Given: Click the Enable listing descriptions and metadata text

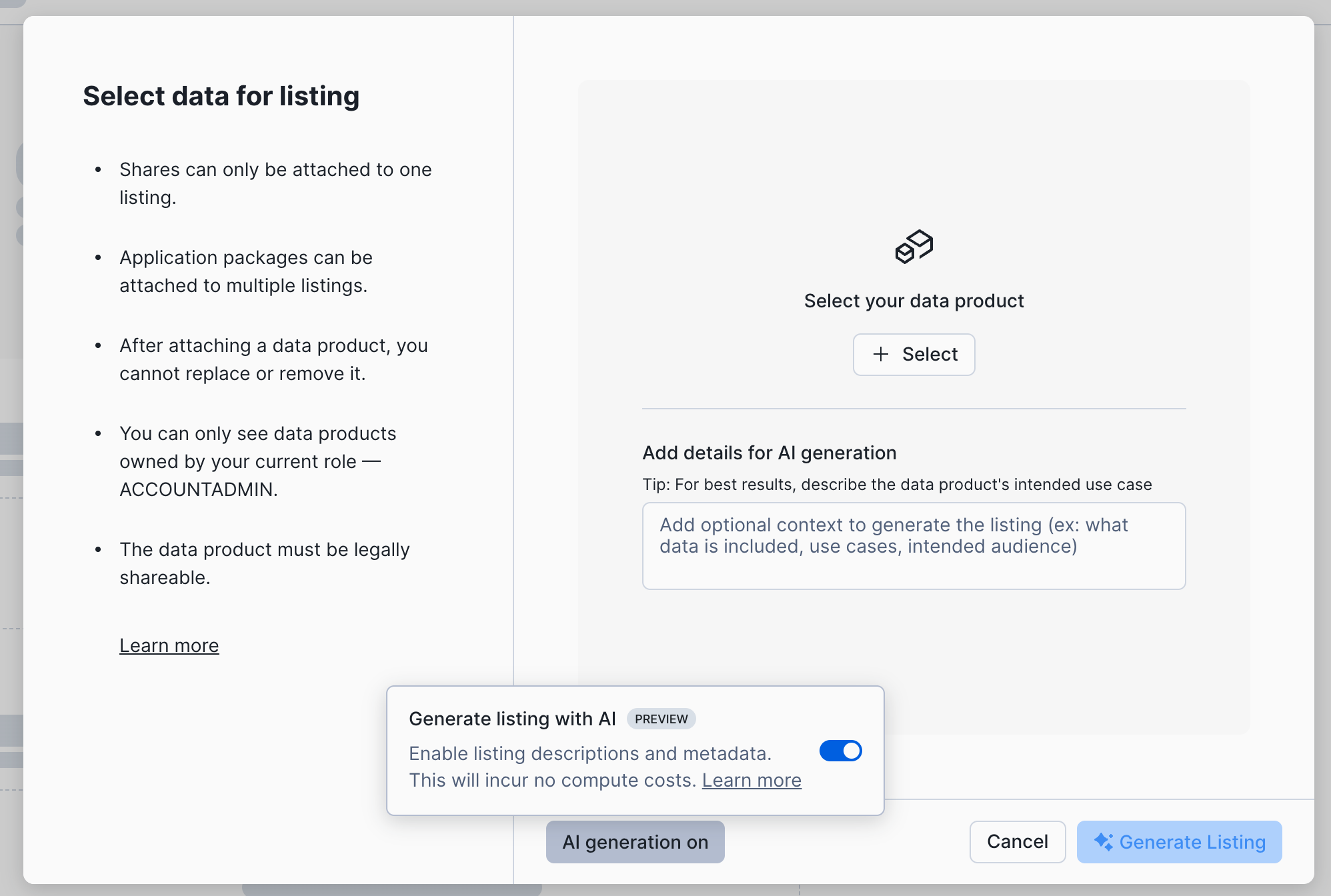Looking at the screenshot, I should [x=590, y=753].
